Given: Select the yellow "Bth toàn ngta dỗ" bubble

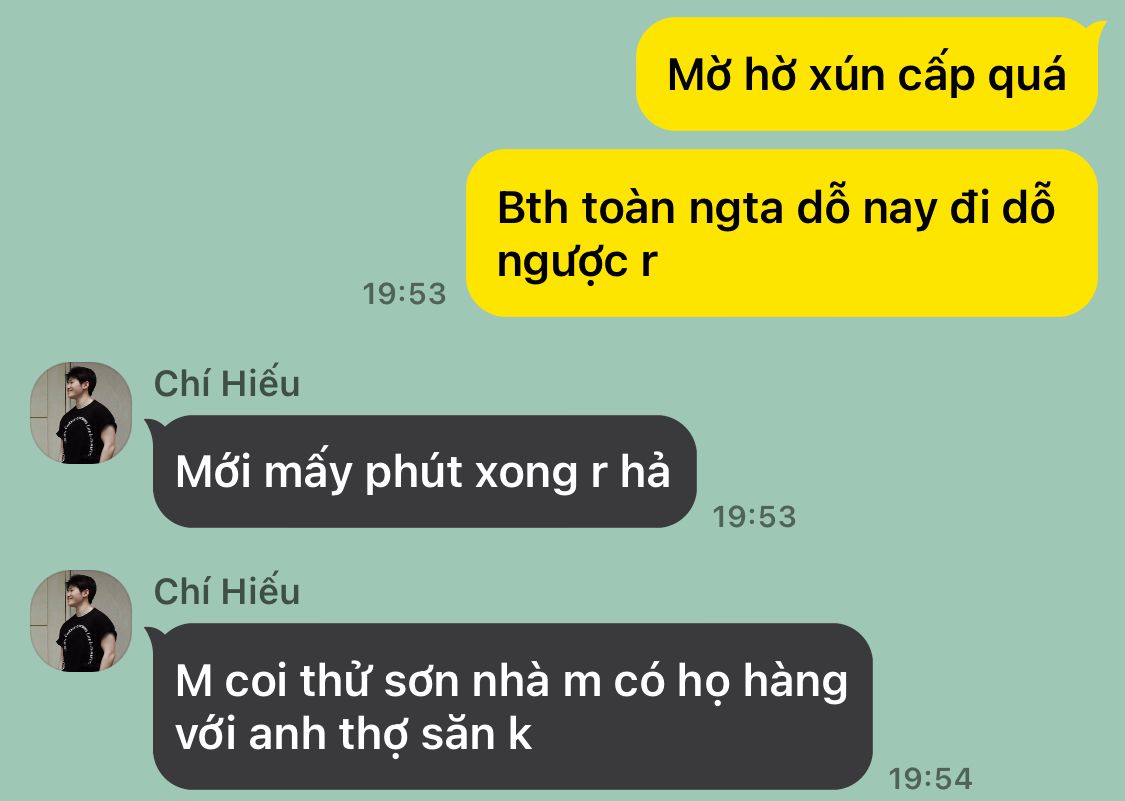Looking at the screenshot, I should (782, 233).
